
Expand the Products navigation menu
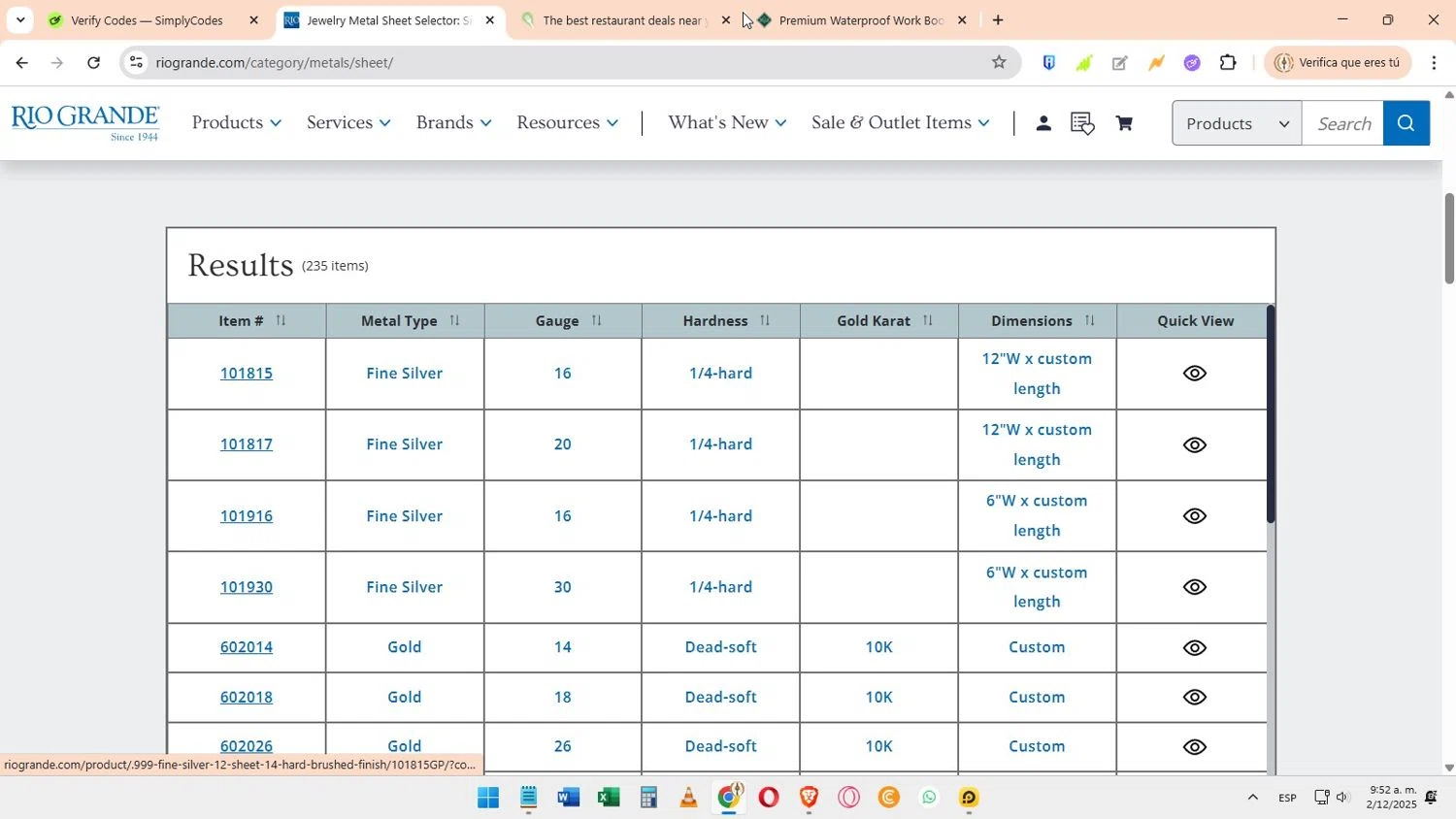pyautogui.click(x=236, y=122)
